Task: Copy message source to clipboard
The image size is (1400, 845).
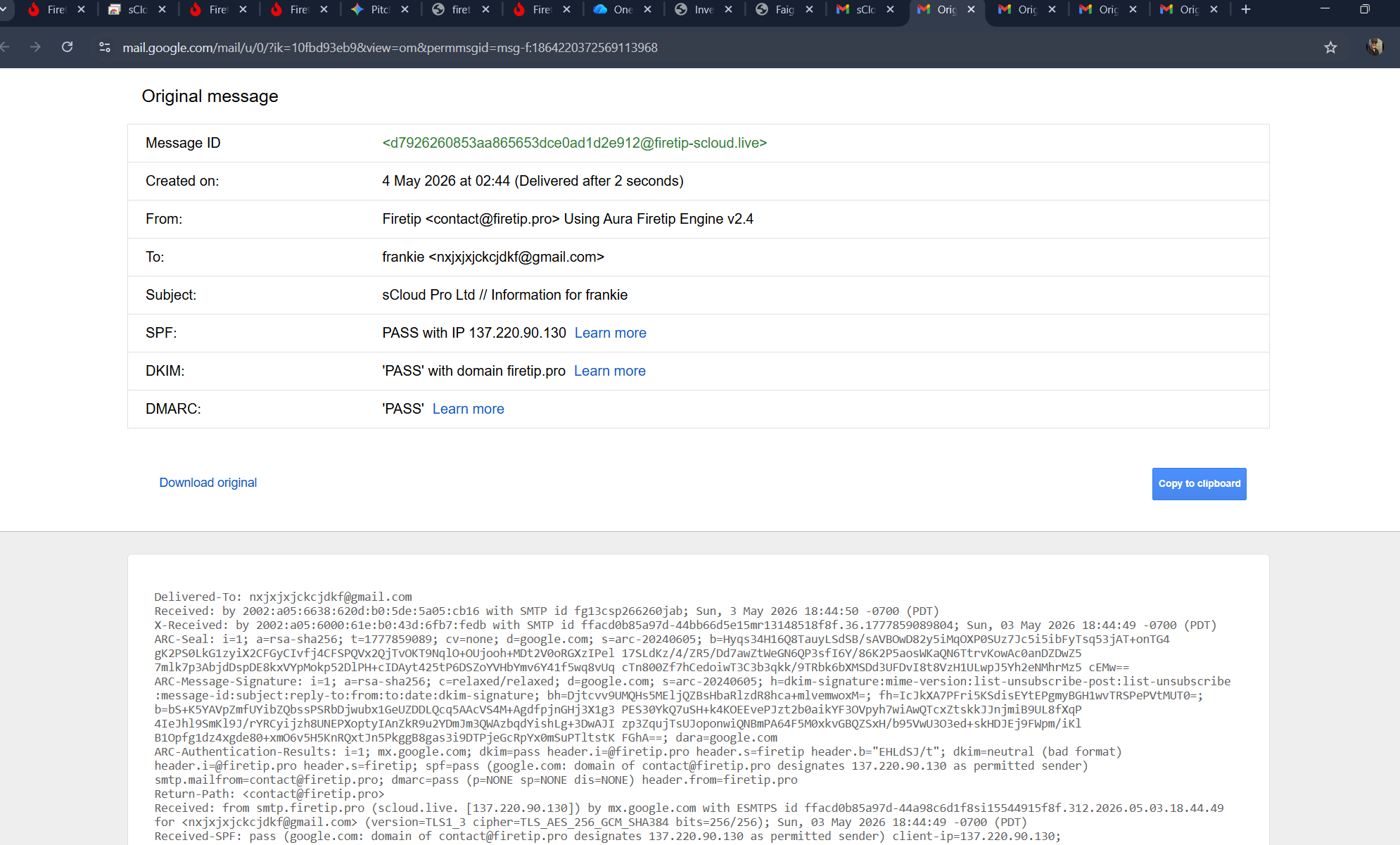Action: click(x=1199, y=484)
